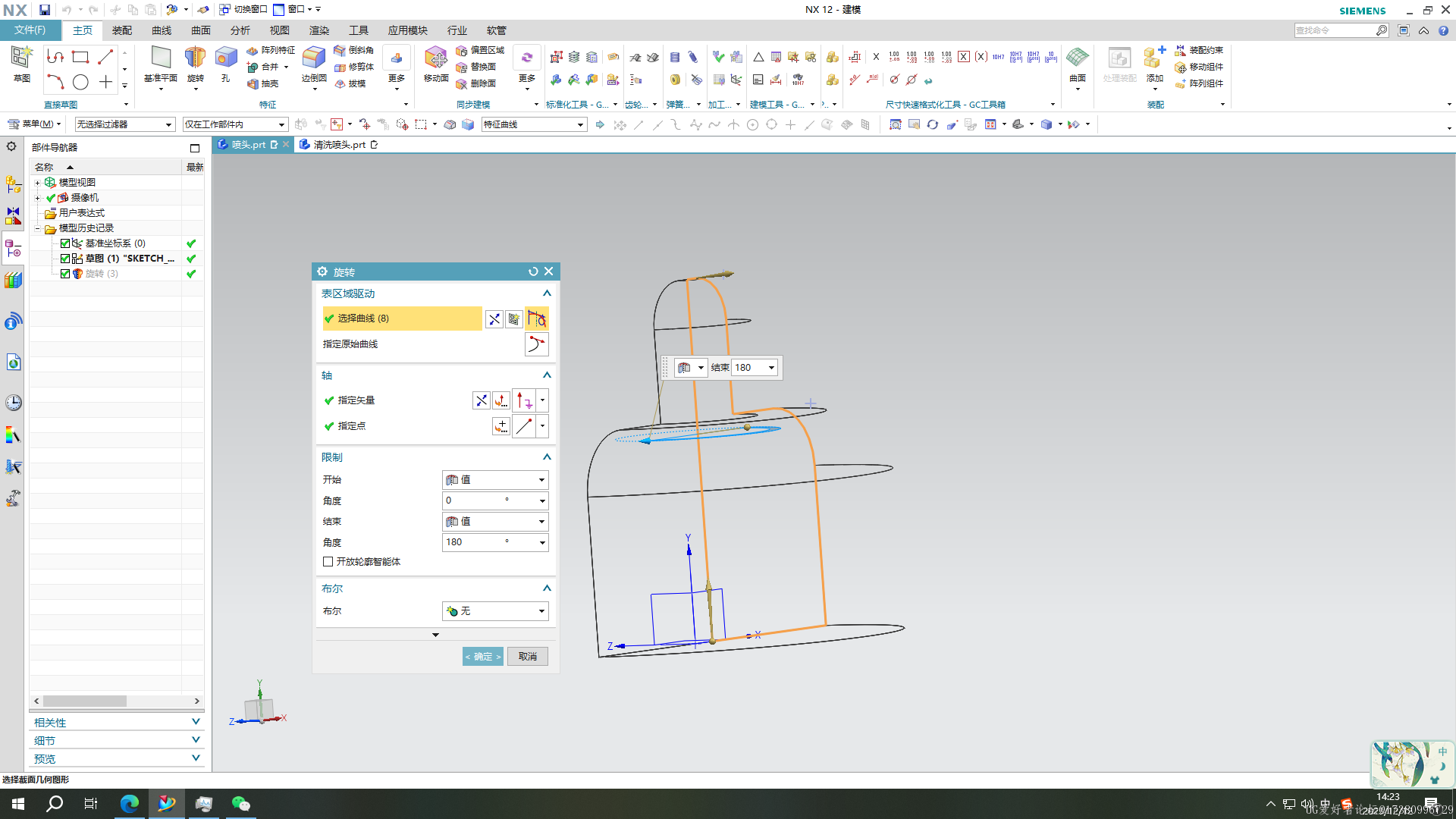Open the 草图 sketch tool
Screen dimensions: 1456x819
(x=21, y=64)
